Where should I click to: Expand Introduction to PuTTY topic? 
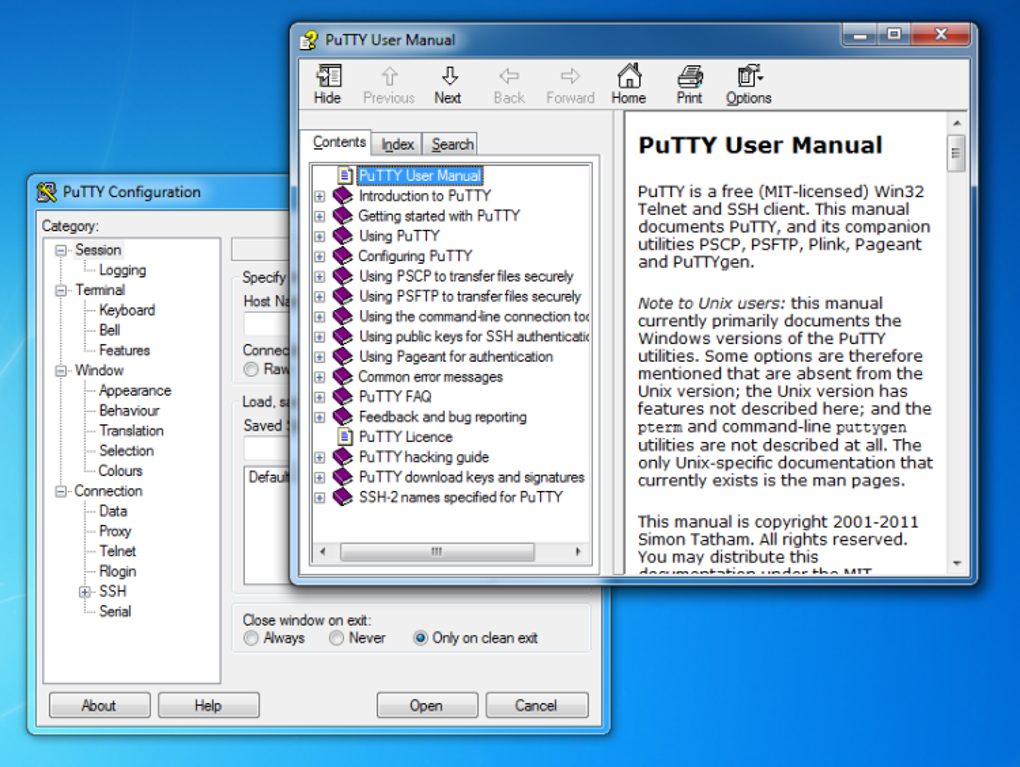(319, 196)
